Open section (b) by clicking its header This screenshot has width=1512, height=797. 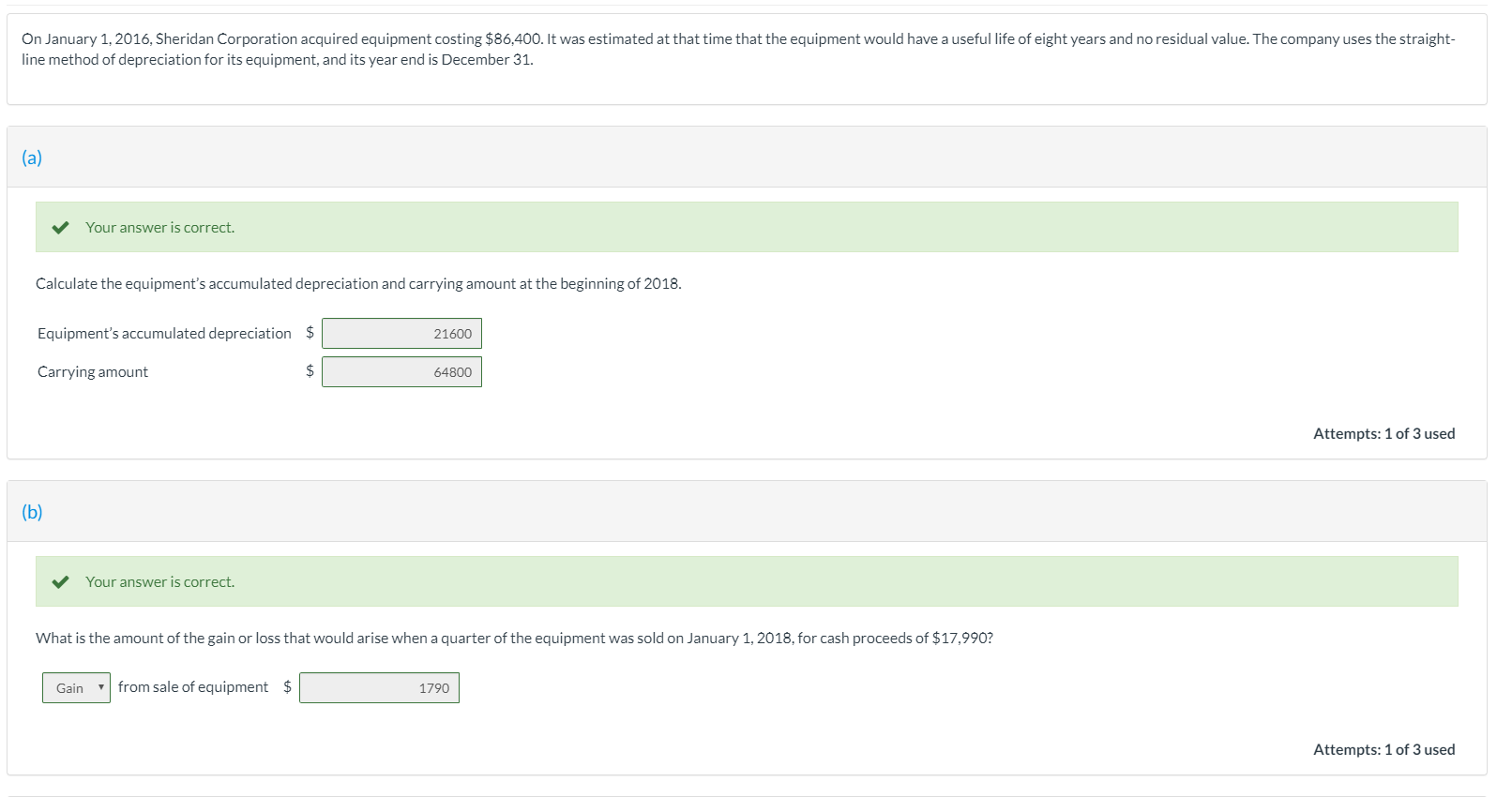(x=32, y=511)
